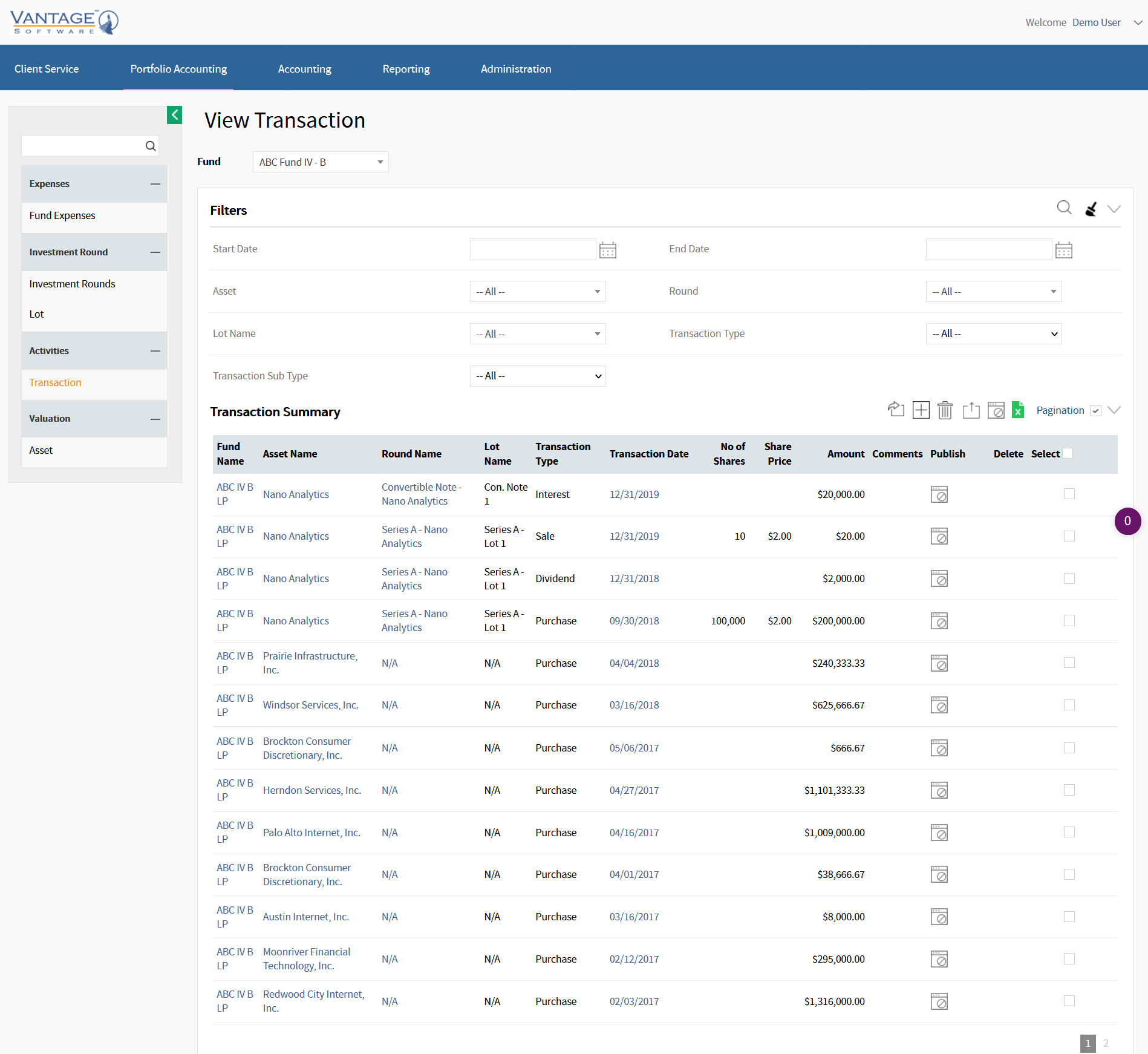Add a new transaction with the plus icon

coord(921,410)
